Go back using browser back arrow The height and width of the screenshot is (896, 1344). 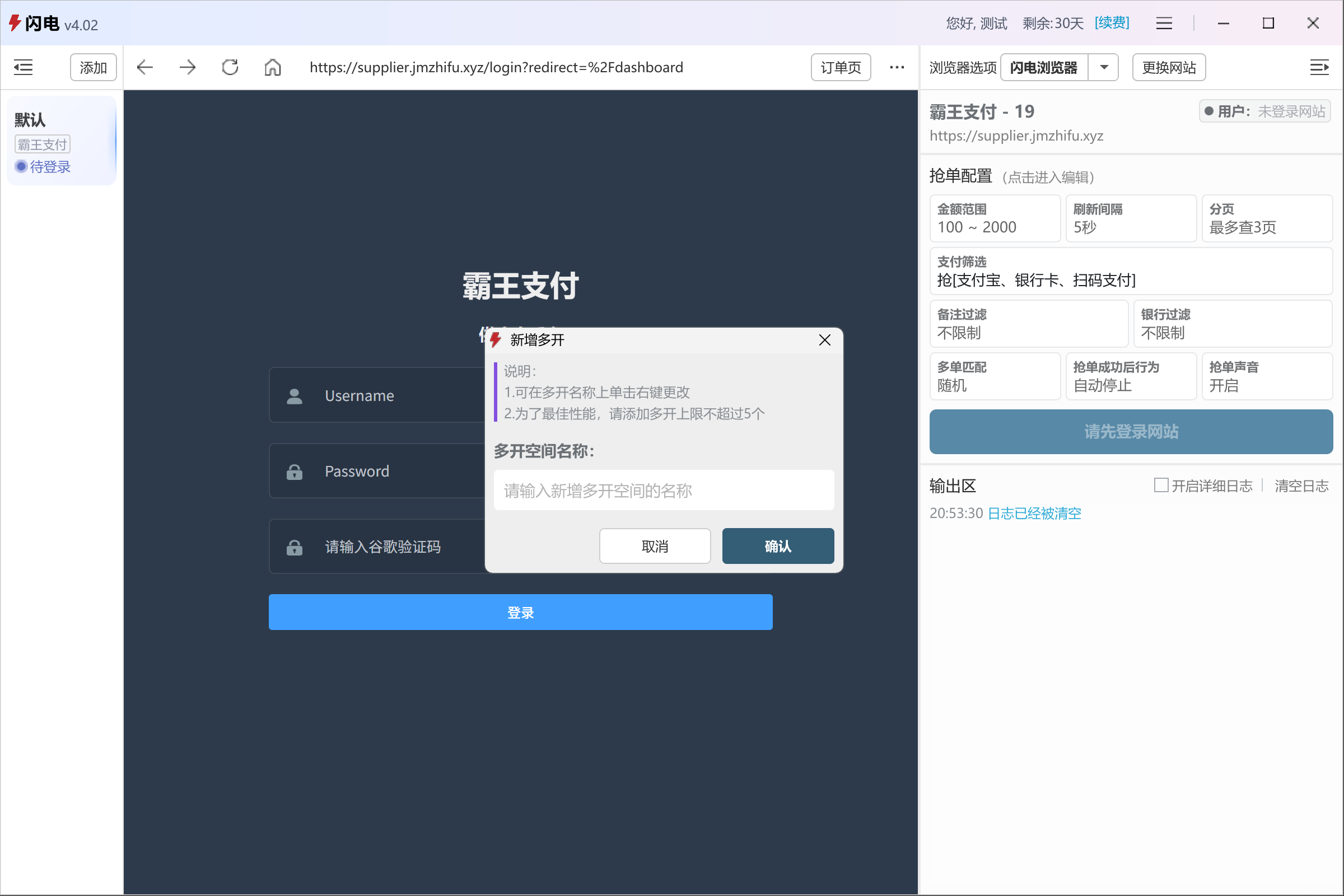pos(145,67)
